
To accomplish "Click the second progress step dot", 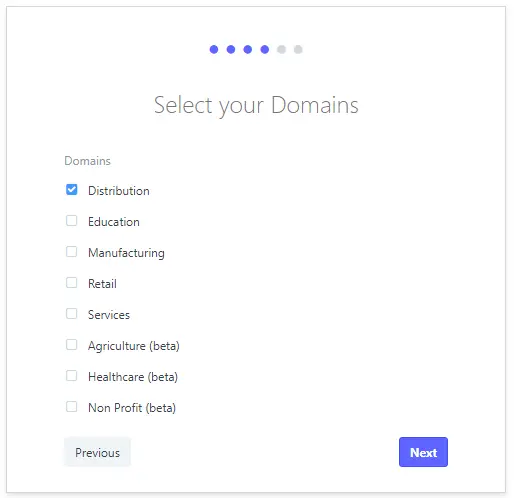I will click(x=231, y=49).
